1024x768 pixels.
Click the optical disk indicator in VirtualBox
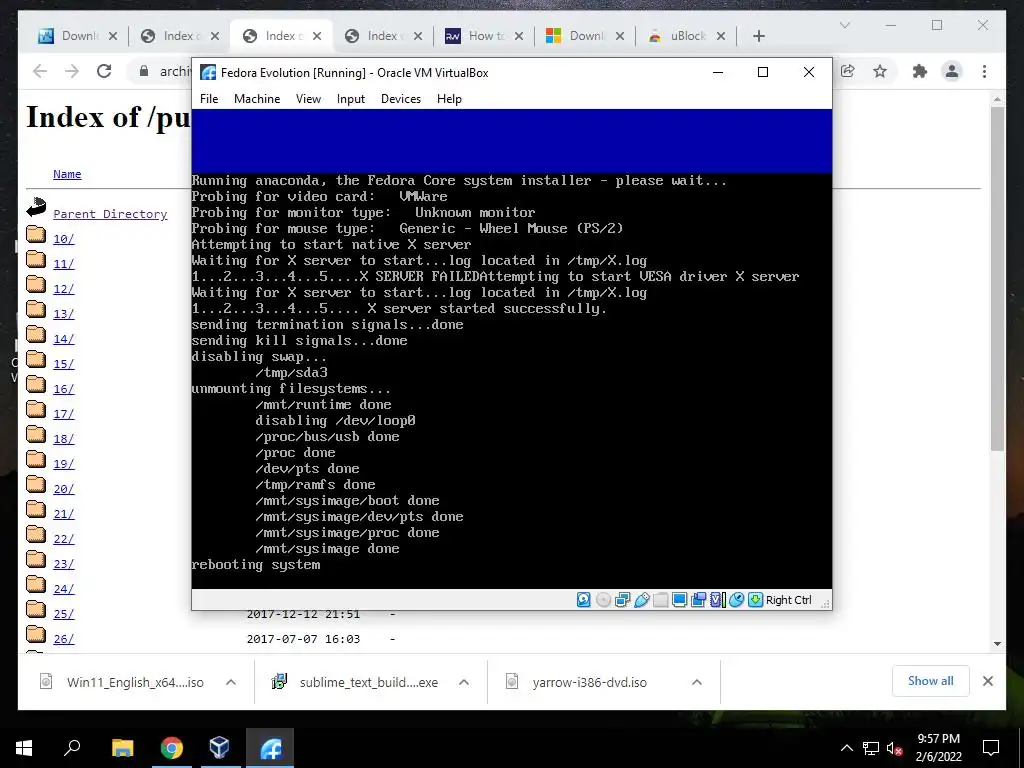[x=603, y=600]
